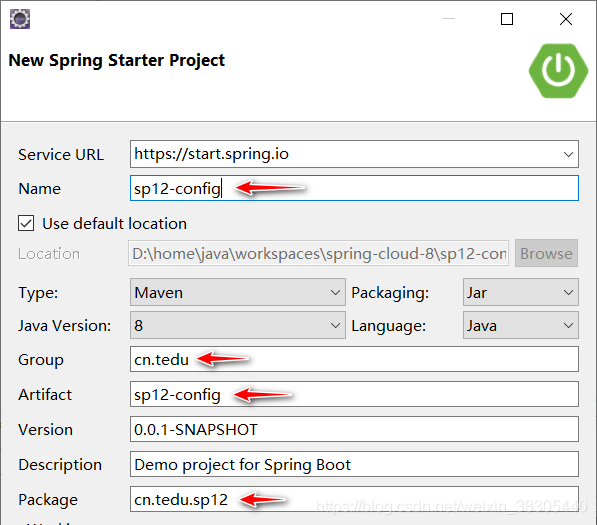Image resolution: width=597 pixels, height=525 pixels.
Task: Click the Group field containing cn.tedu
Action: (x=354, y=359)
